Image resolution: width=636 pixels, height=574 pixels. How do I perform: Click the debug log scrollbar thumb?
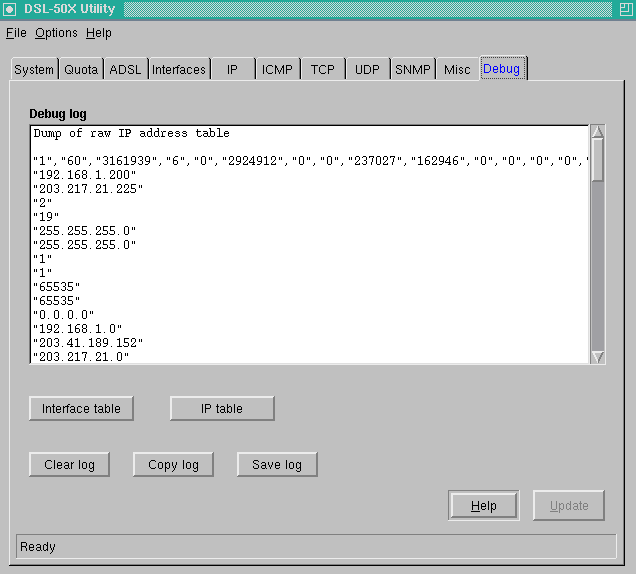coord(597,160)
